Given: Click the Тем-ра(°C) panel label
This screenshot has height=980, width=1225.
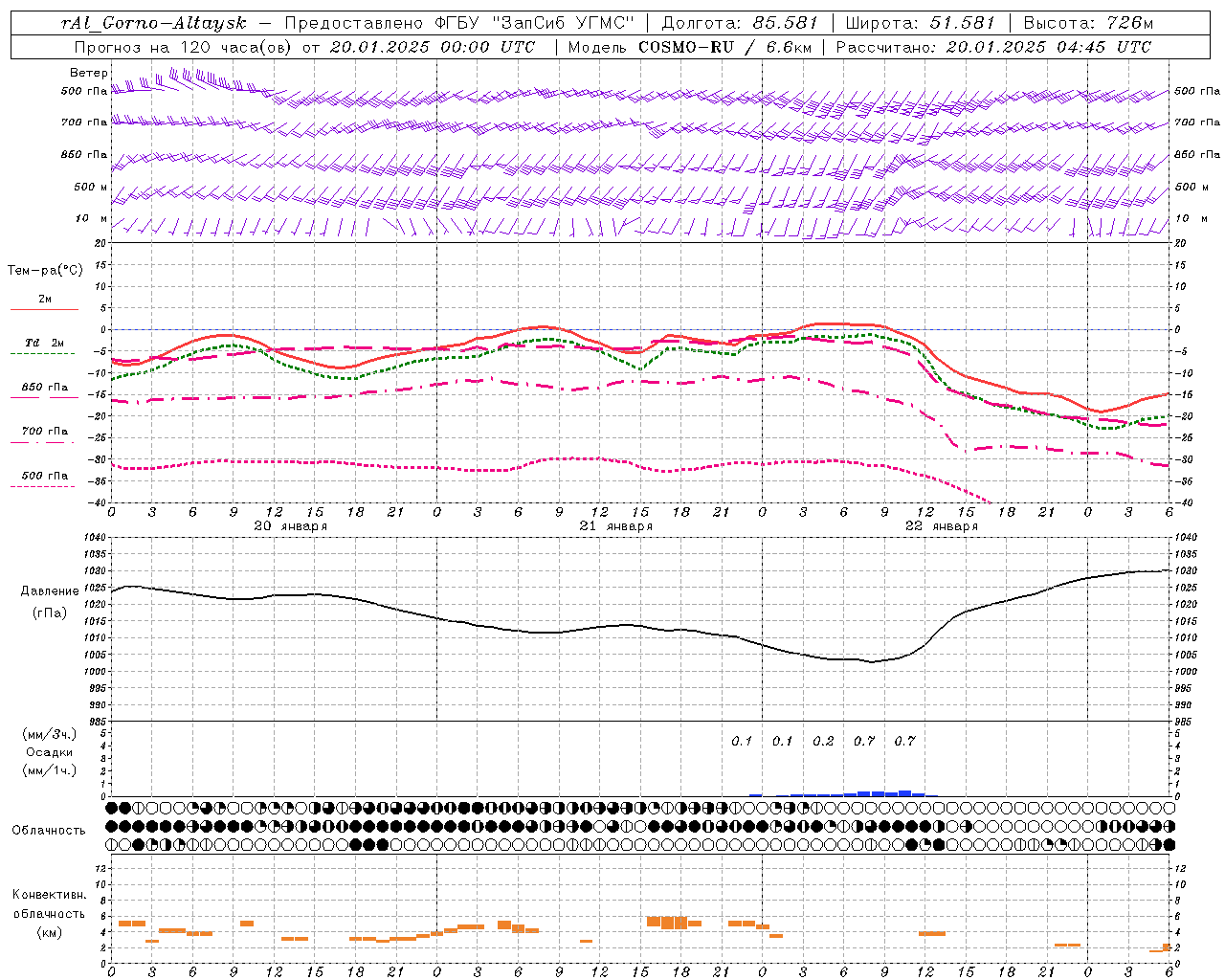Looking at the screenshot, I should 45,271.
